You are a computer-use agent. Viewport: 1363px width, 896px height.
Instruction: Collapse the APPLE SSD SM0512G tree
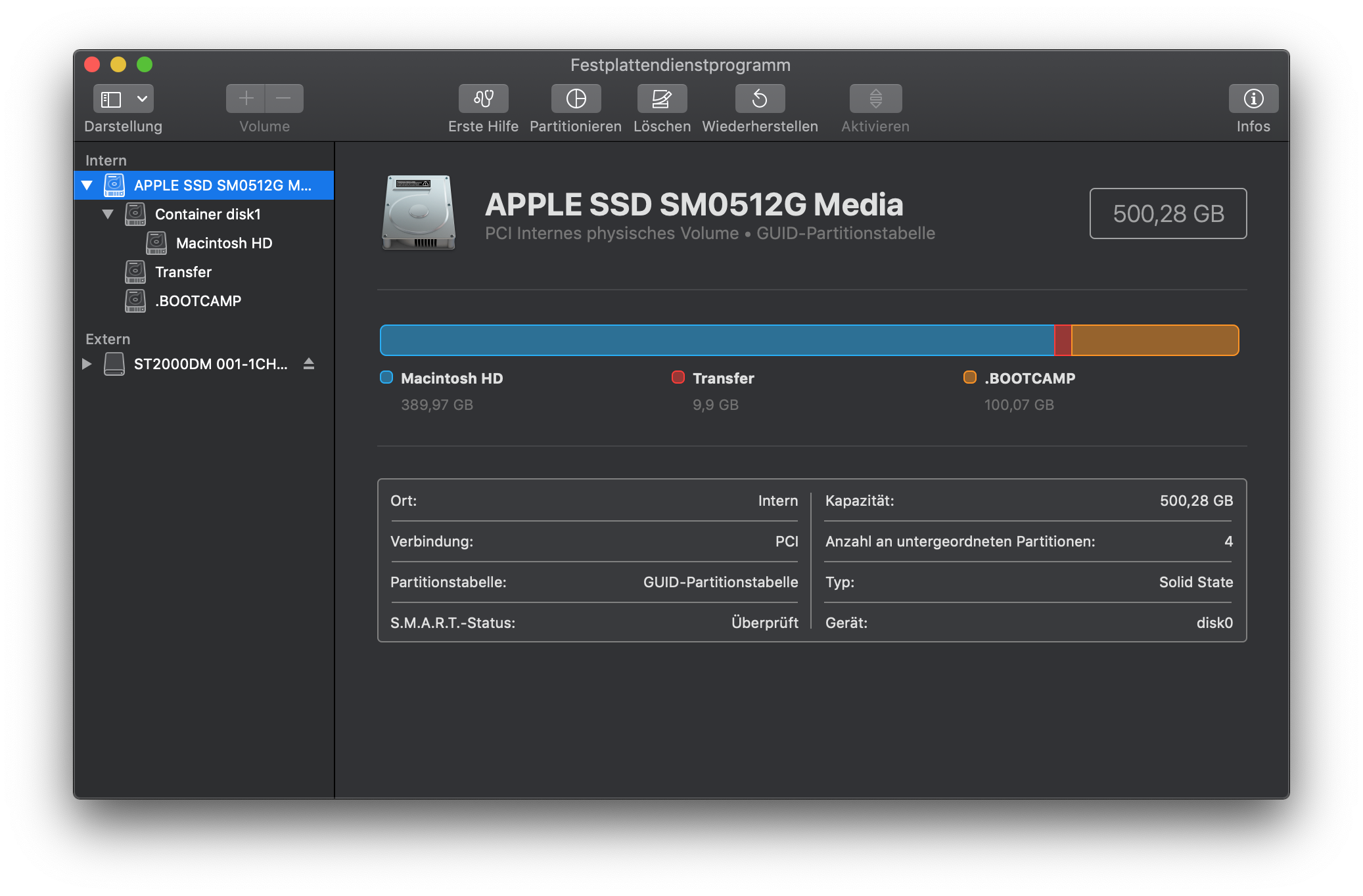[87, 185]
